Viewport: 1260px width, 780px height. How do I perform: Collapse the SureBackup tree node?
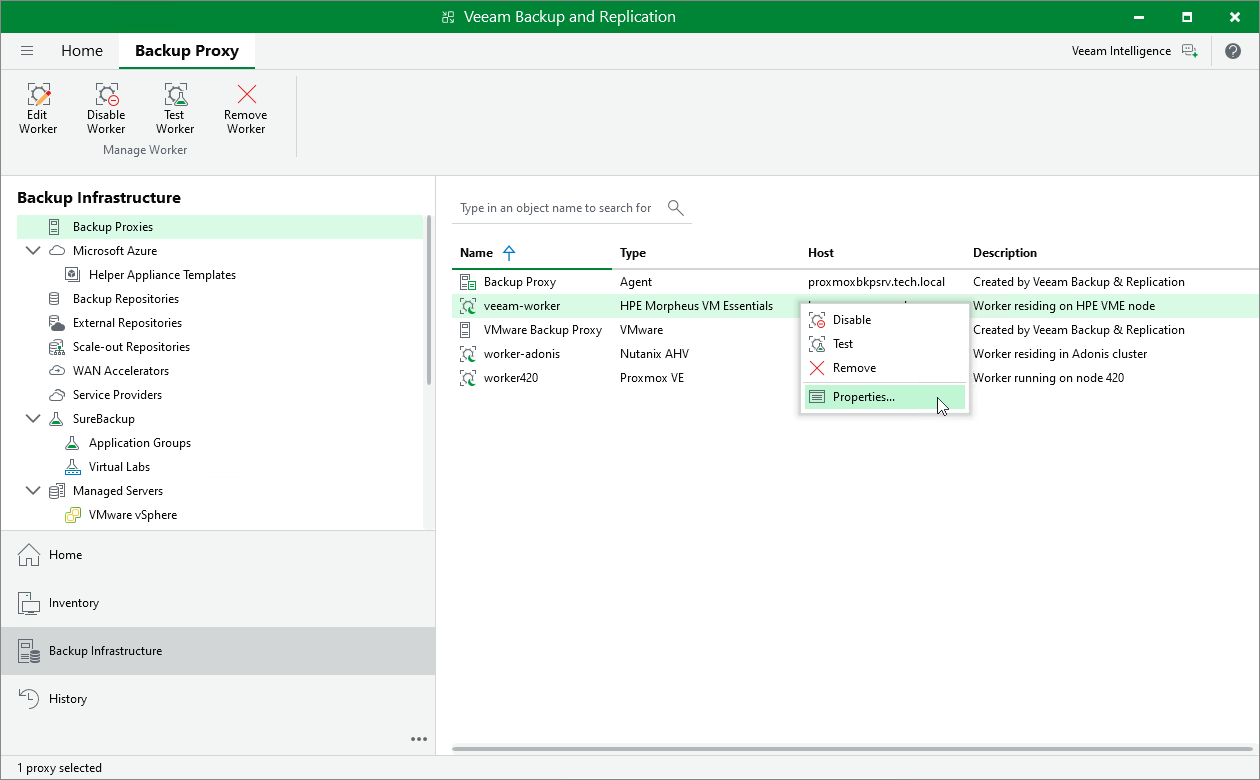coord(33,419)
